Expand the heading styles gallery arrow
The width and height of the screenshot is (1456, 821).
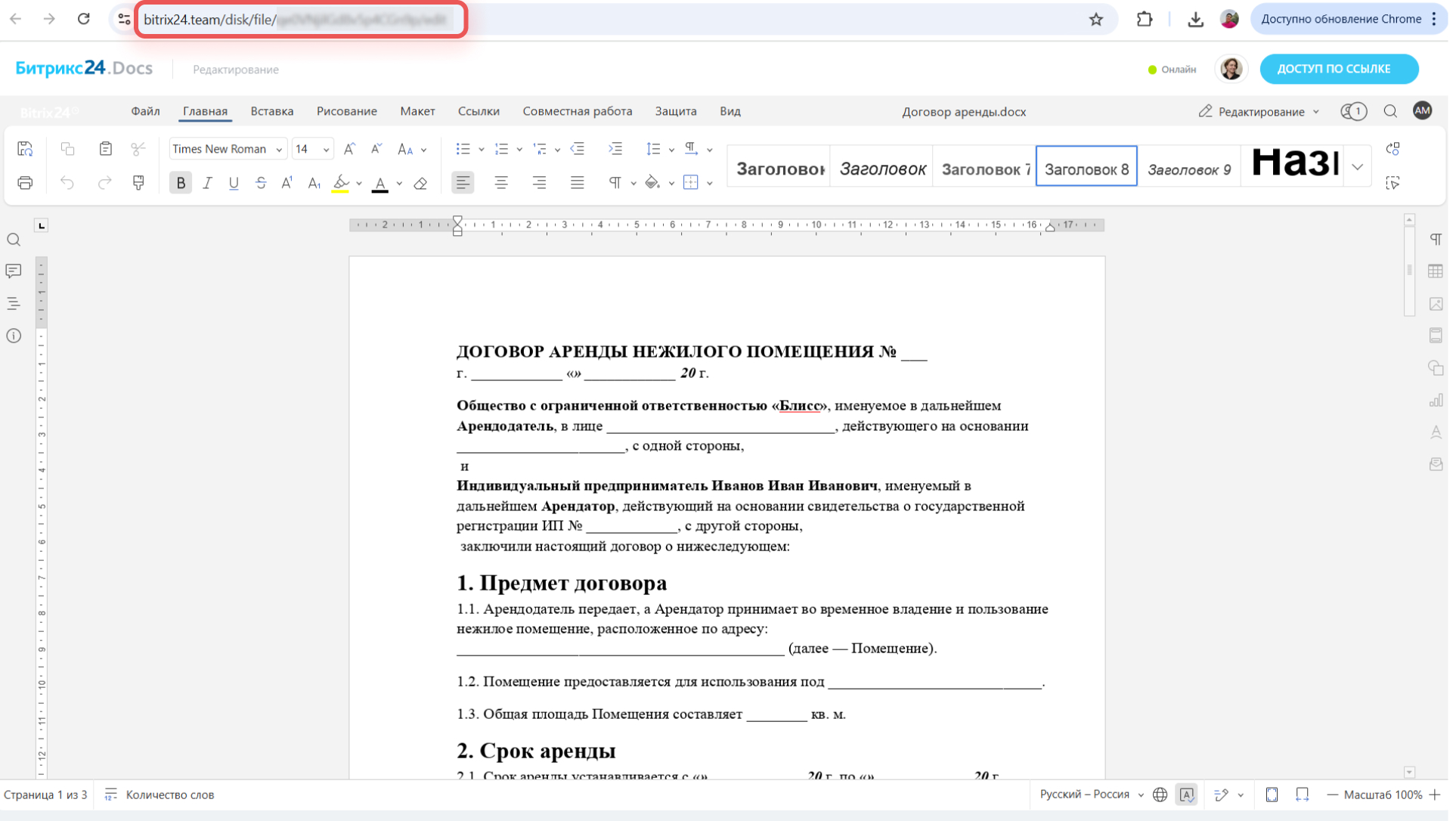(1358, 166)
